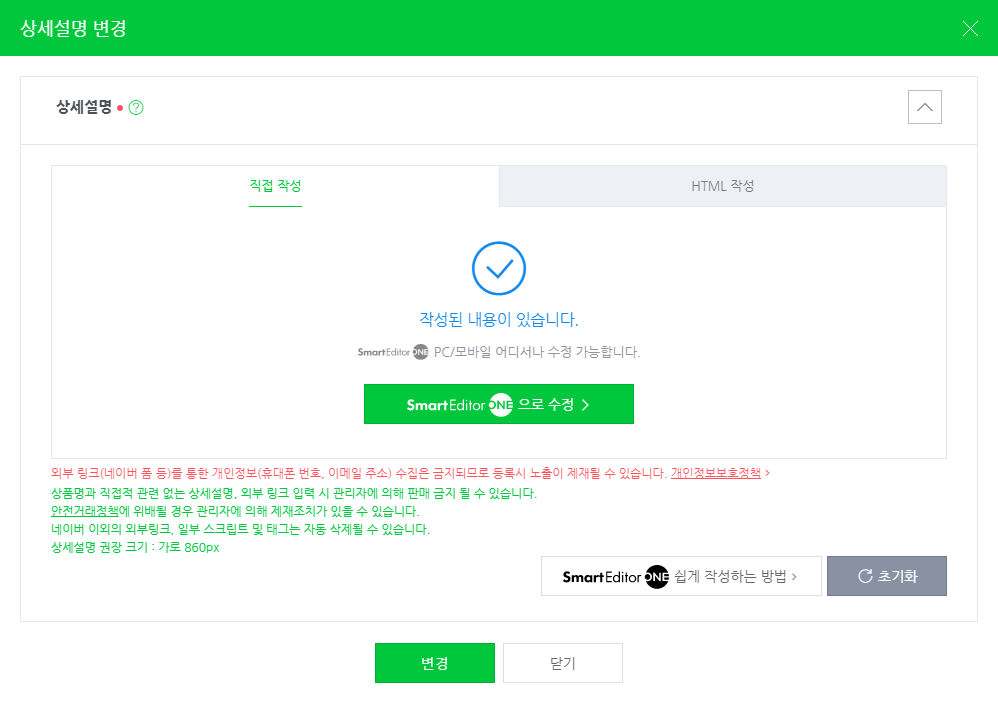Click the 작성된 내용이 있습니다 message text
This screenshot has height=708, width=998.
coord(498,319)
